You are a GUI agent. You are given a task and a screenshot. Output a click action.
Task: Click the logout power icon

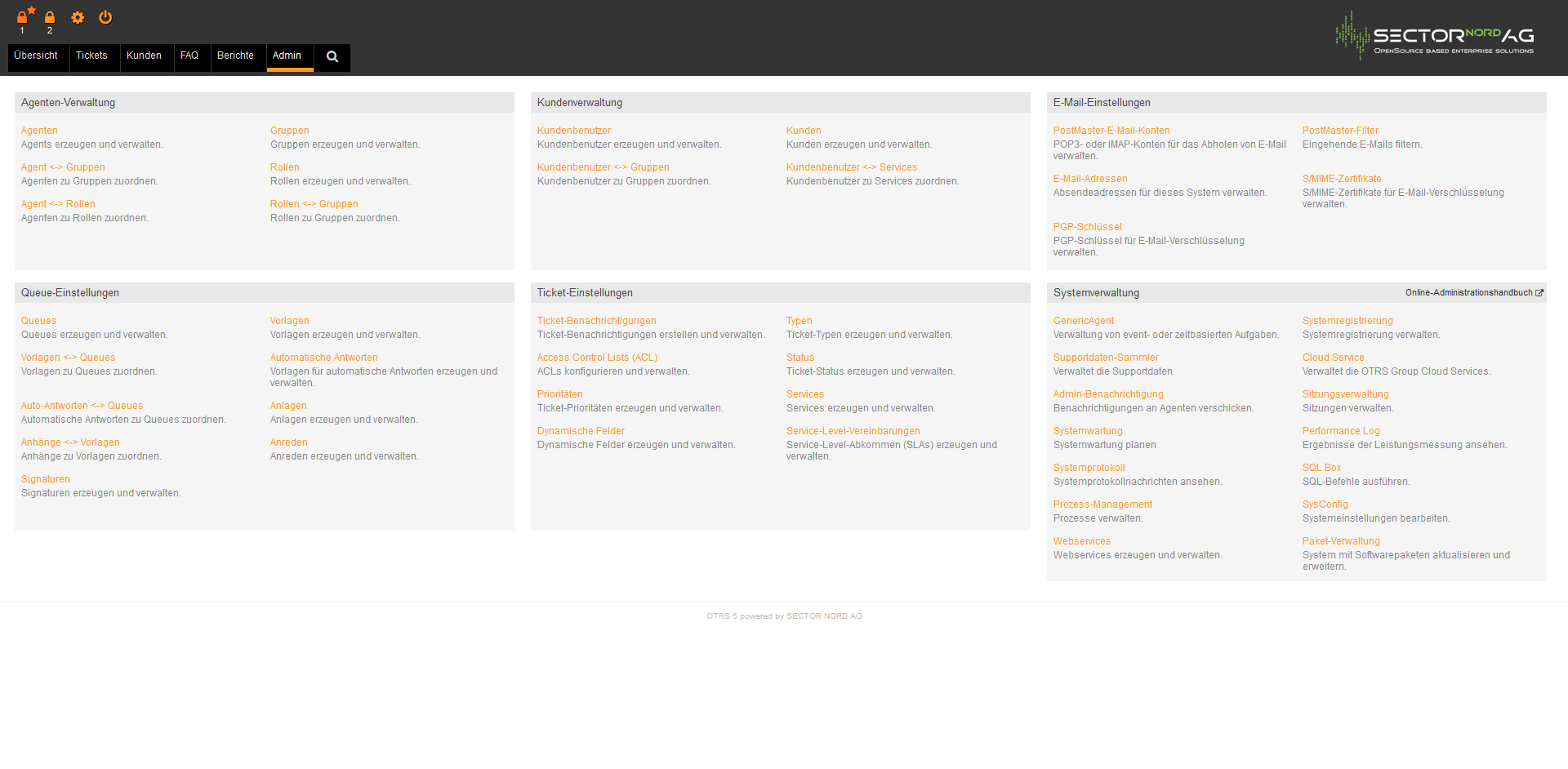(105, 17)
